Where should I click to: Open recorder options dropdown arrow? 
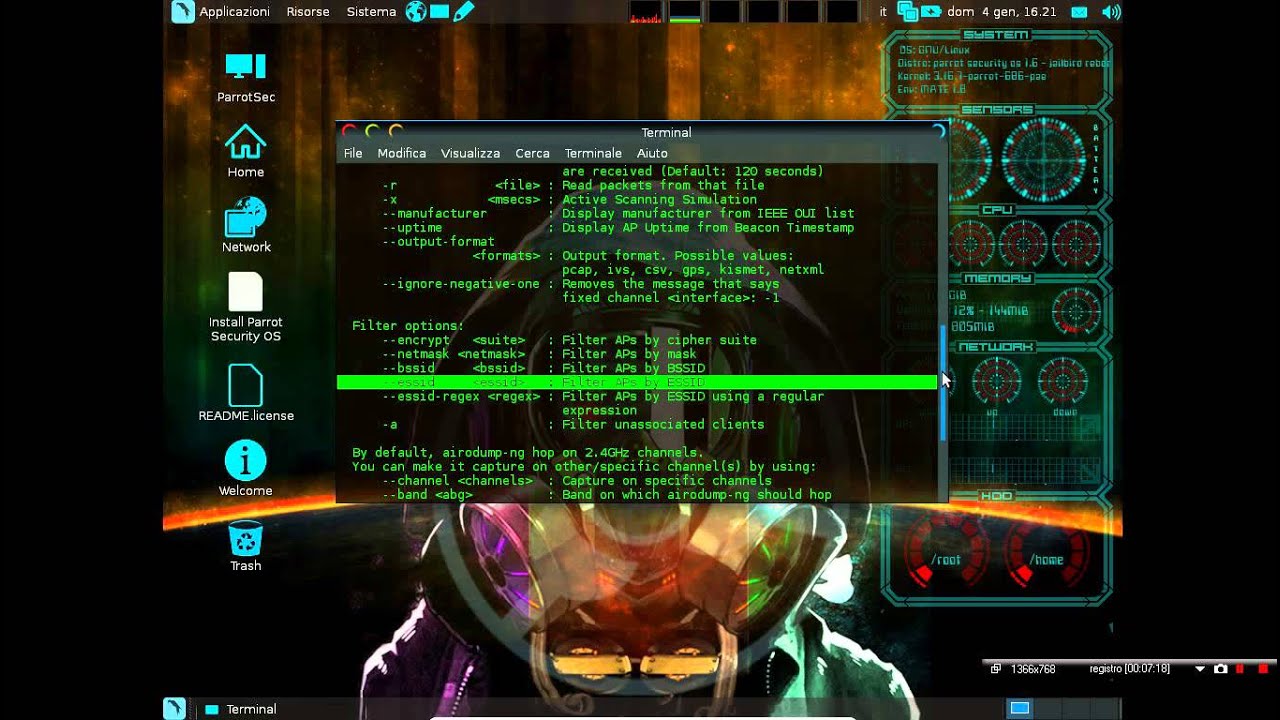click(x=1200, y=669)
